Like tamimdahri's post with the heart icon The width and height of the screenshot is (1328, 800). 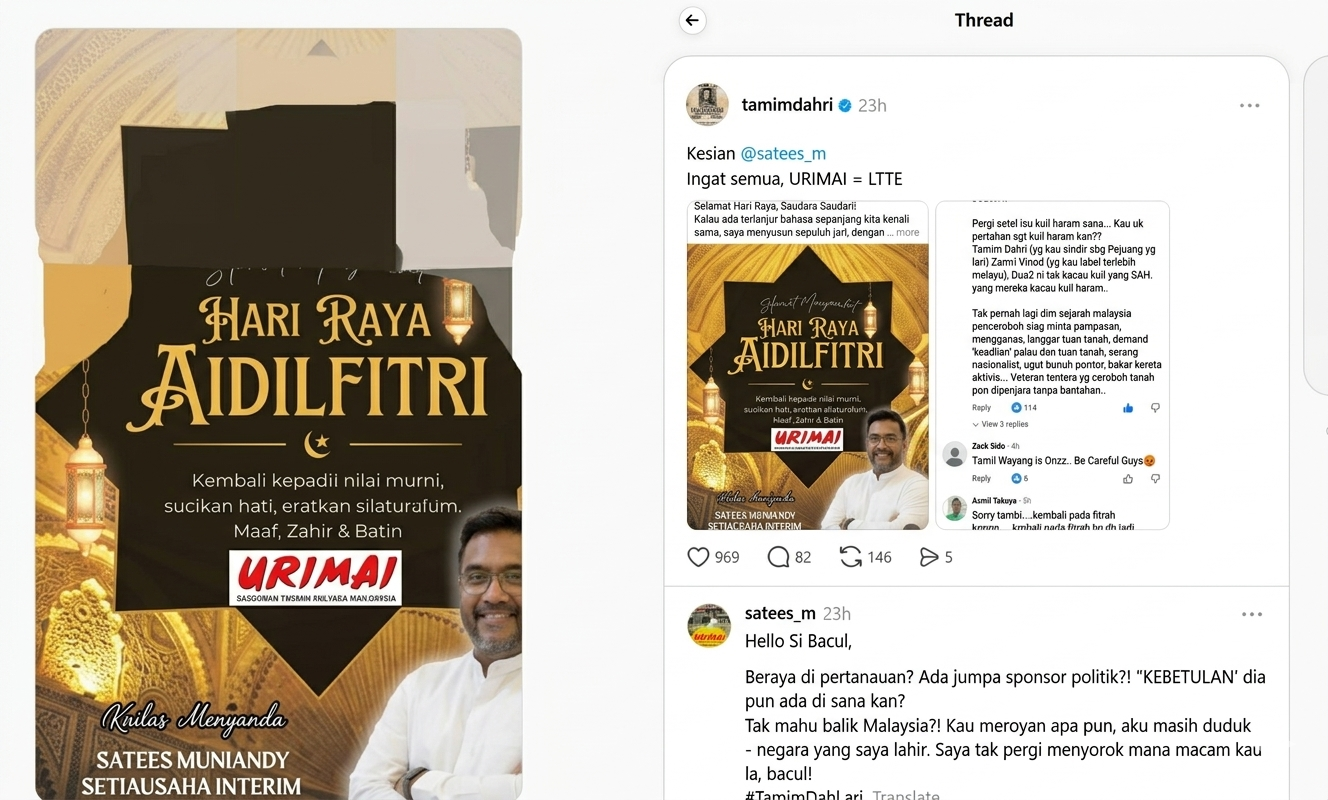698,557
